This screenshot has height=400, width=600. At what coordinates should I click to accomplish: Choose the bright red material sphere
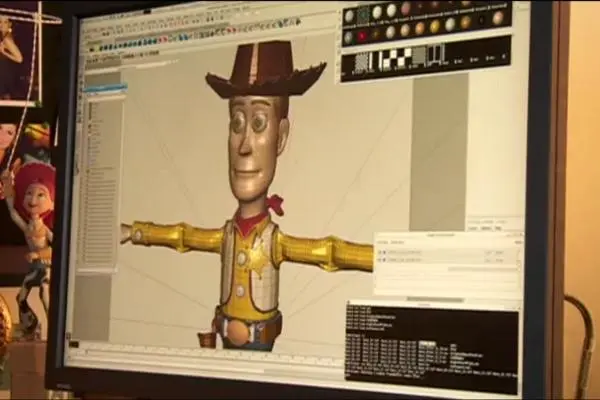tap(361, 36)
